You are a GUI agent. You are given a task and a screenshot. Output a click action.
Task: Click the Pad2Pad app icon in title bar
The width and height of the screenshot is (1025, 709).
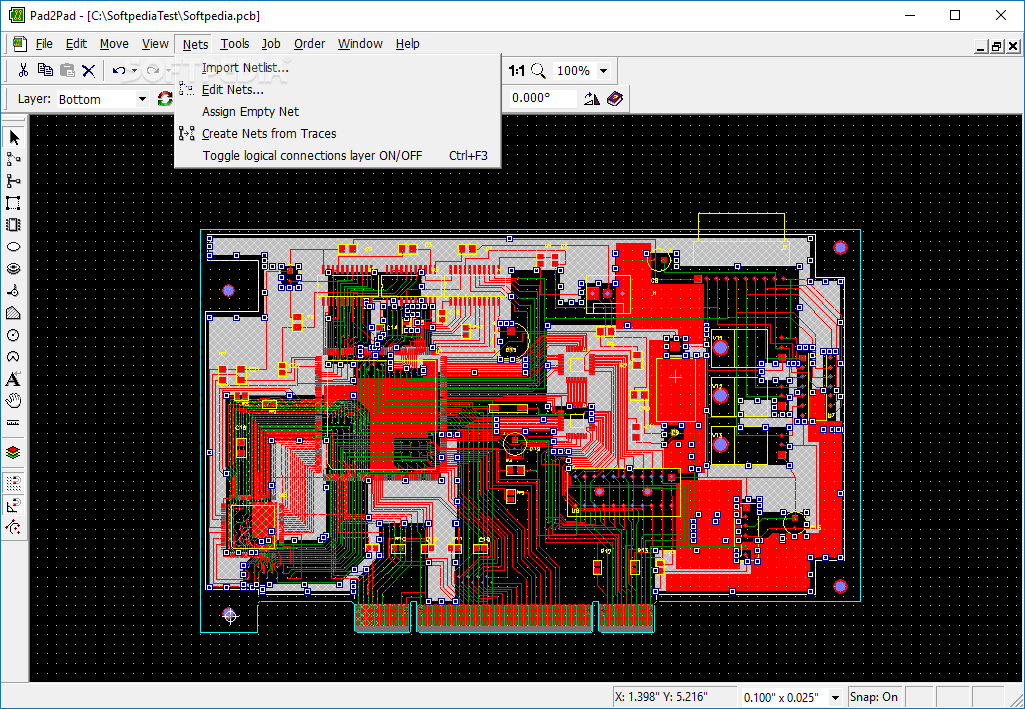pos(16,15)
